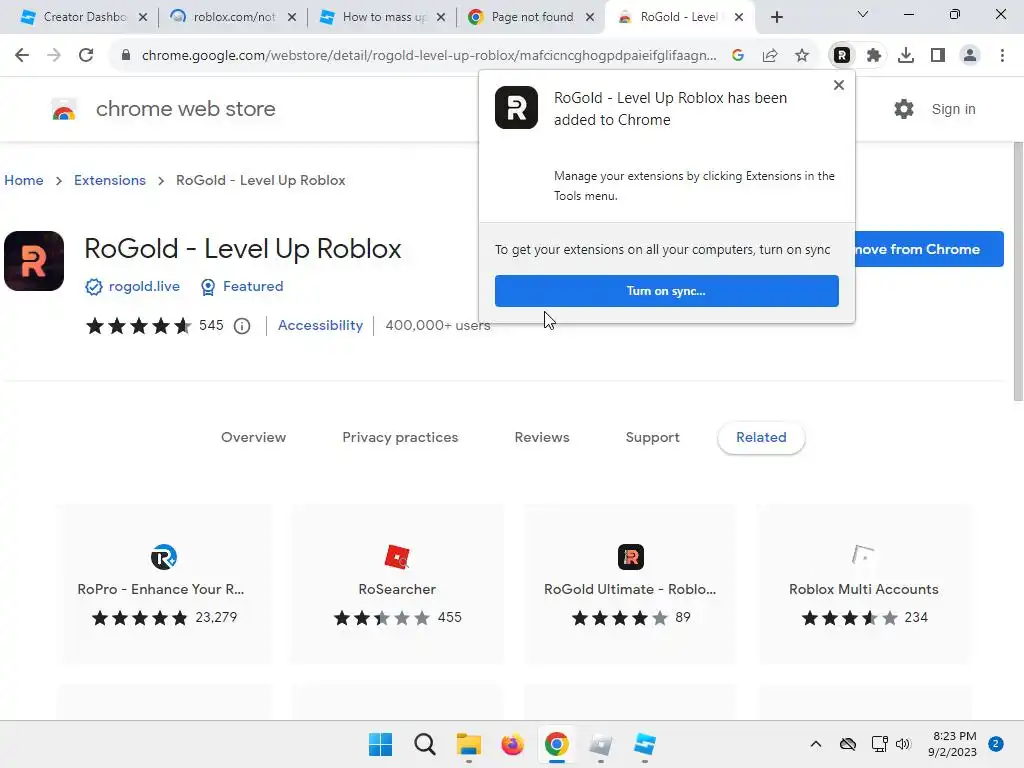The image size is (1024, 768).
Task: Select the Support tab
Action: (652, 438)
